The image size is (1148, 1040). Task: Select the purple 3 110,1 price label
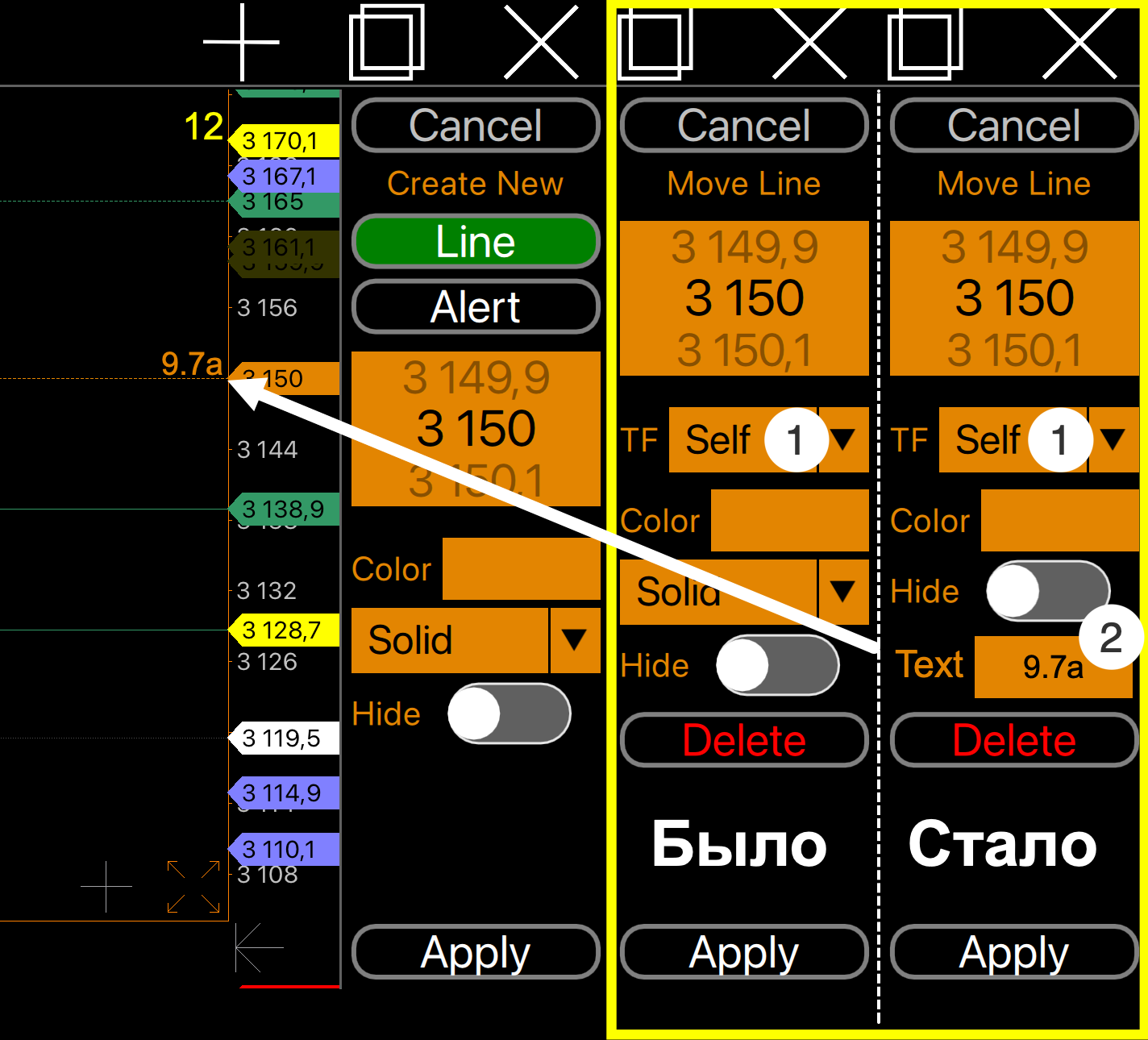pyautogui.click(x=285, y=849)
